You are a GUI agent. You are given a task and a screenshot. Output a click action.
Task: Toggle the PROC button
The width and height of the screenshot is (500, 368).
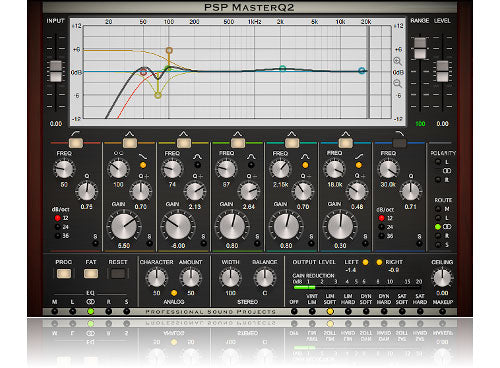[x=64, y=274]
